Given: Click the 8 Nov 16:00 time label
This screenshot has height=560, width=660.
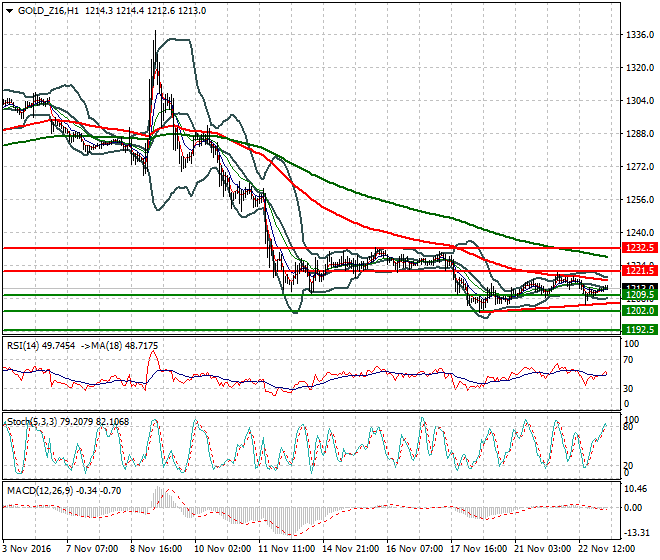Looking at the screenshot, I should [156, 549].
